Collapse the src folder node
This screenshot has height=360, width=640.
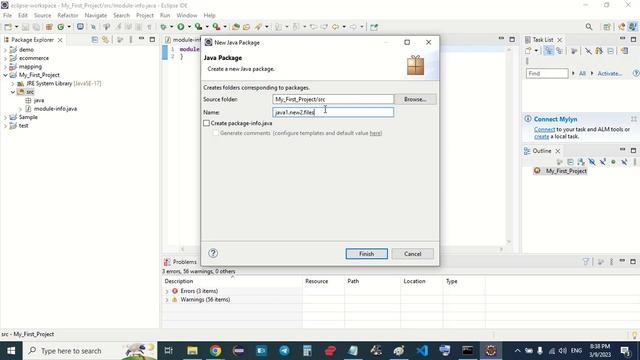tap(13, 92)
